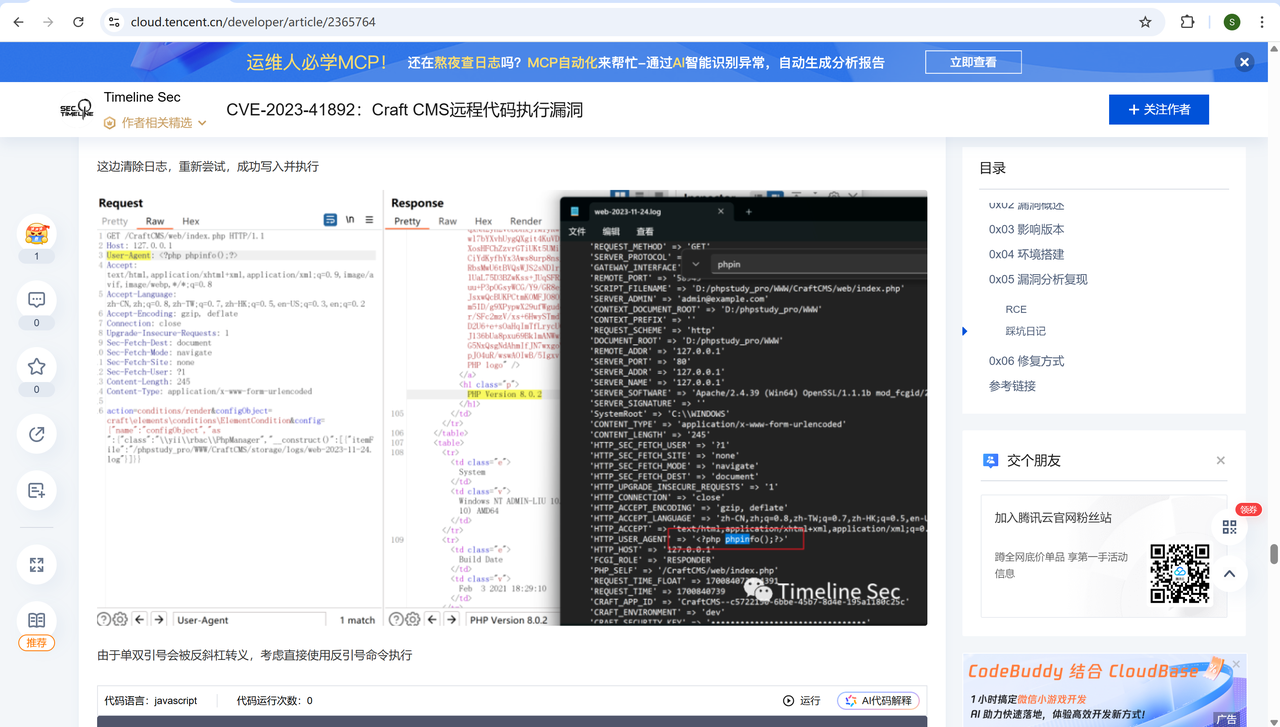This screenshot has height=727, width=1280.
Task: Expand the 作者相关精选 dropdown
Action: point(156,123)
